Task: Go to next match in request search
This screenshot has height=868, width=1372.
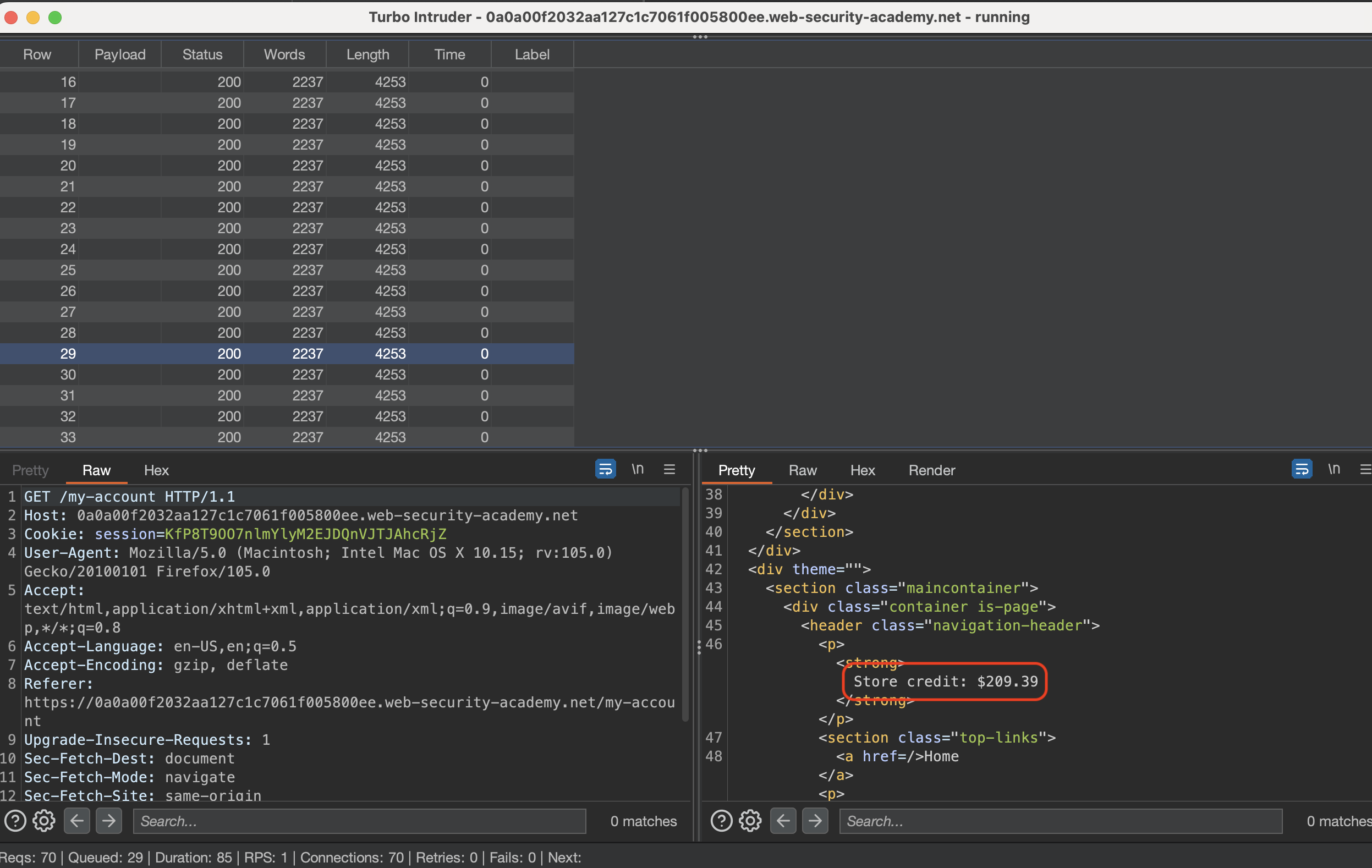Action: 108,821
